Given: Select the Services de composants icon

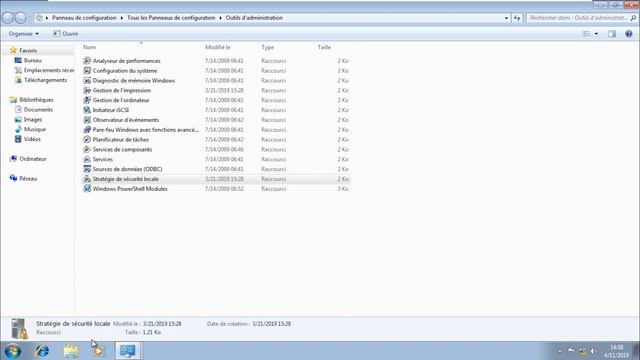Looking at the screenshot, I should point(87,149).
